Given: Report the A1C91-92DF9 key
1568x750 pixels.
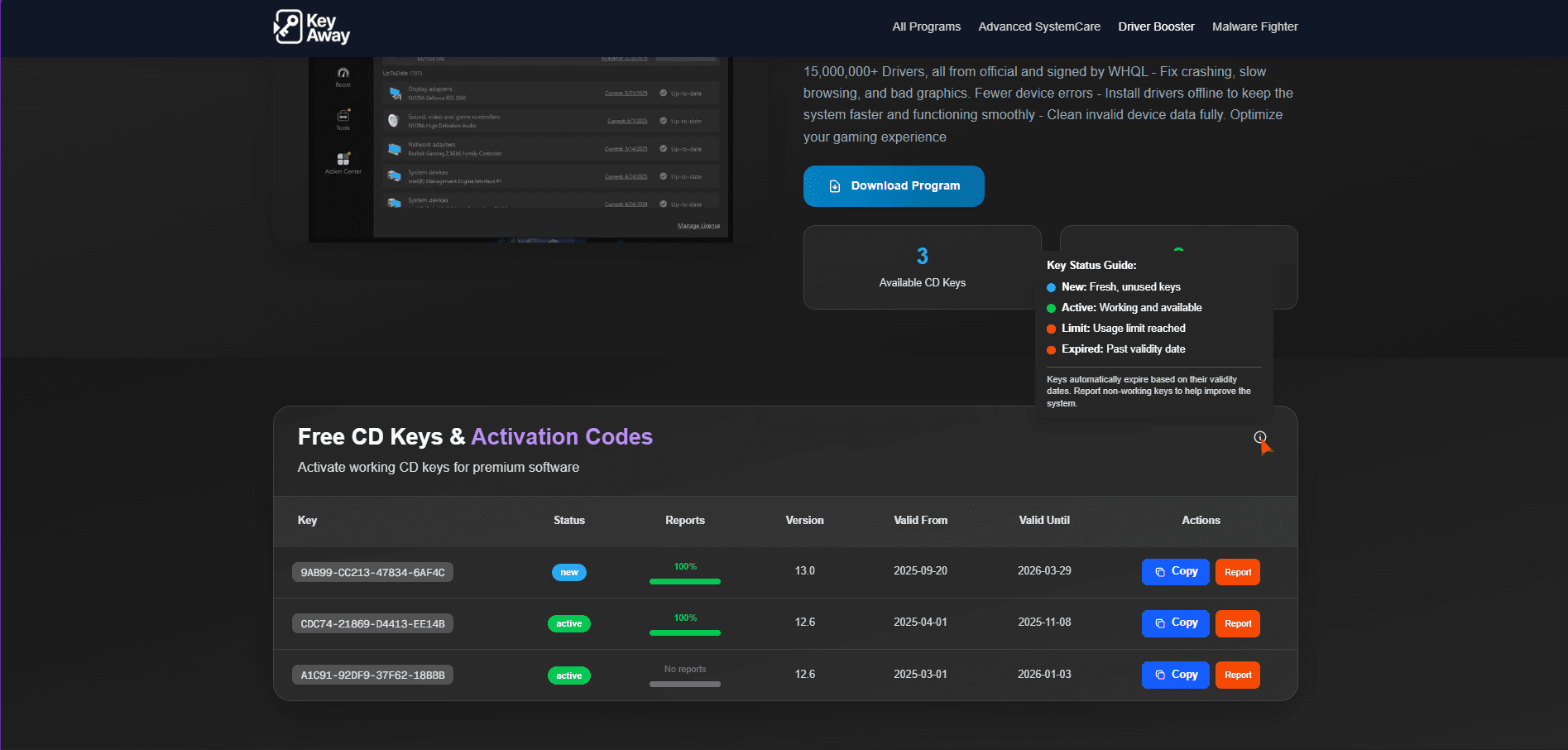Looking at the screenshot, I should 1237,675.
